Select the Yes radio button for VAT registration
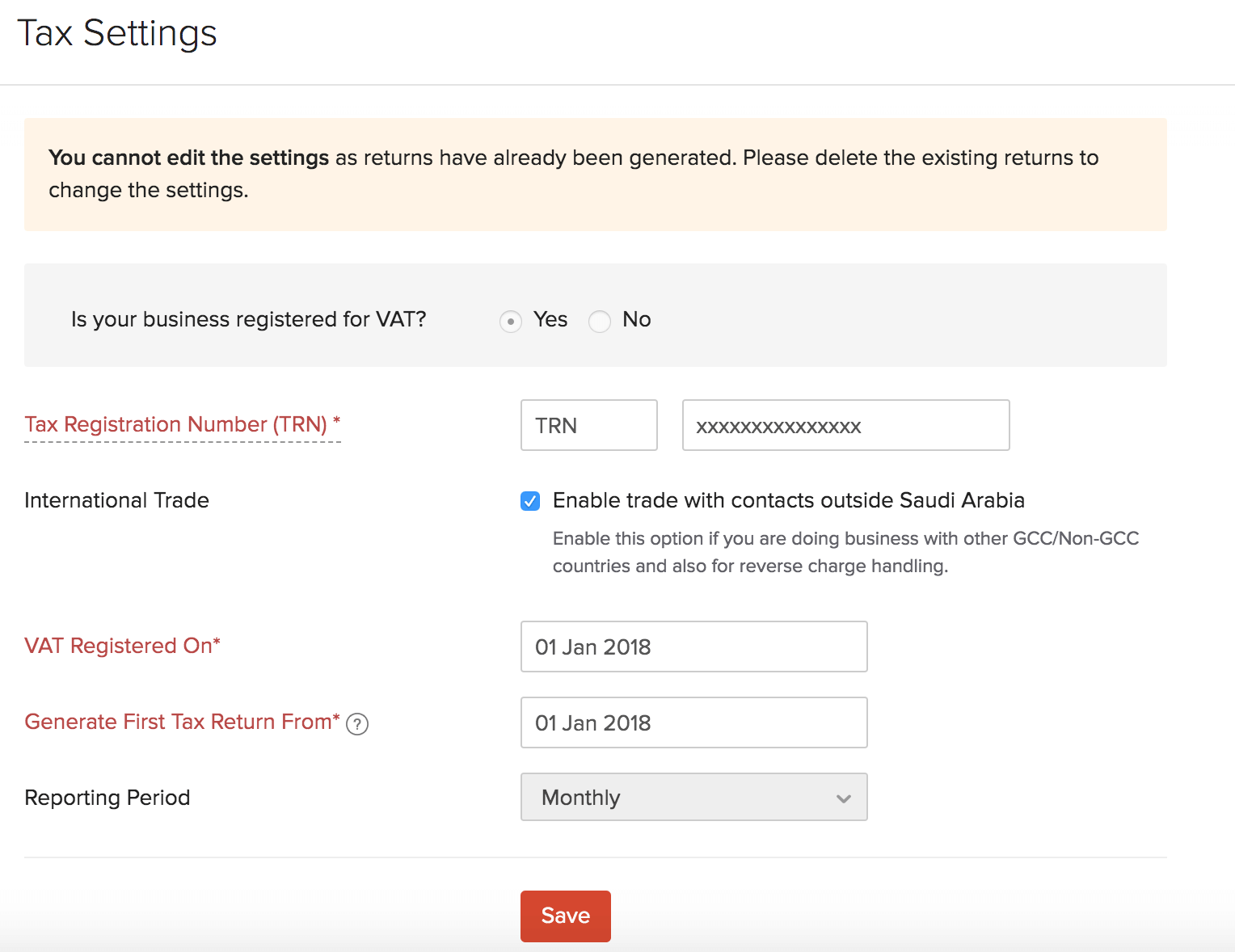 coord(510,322)
